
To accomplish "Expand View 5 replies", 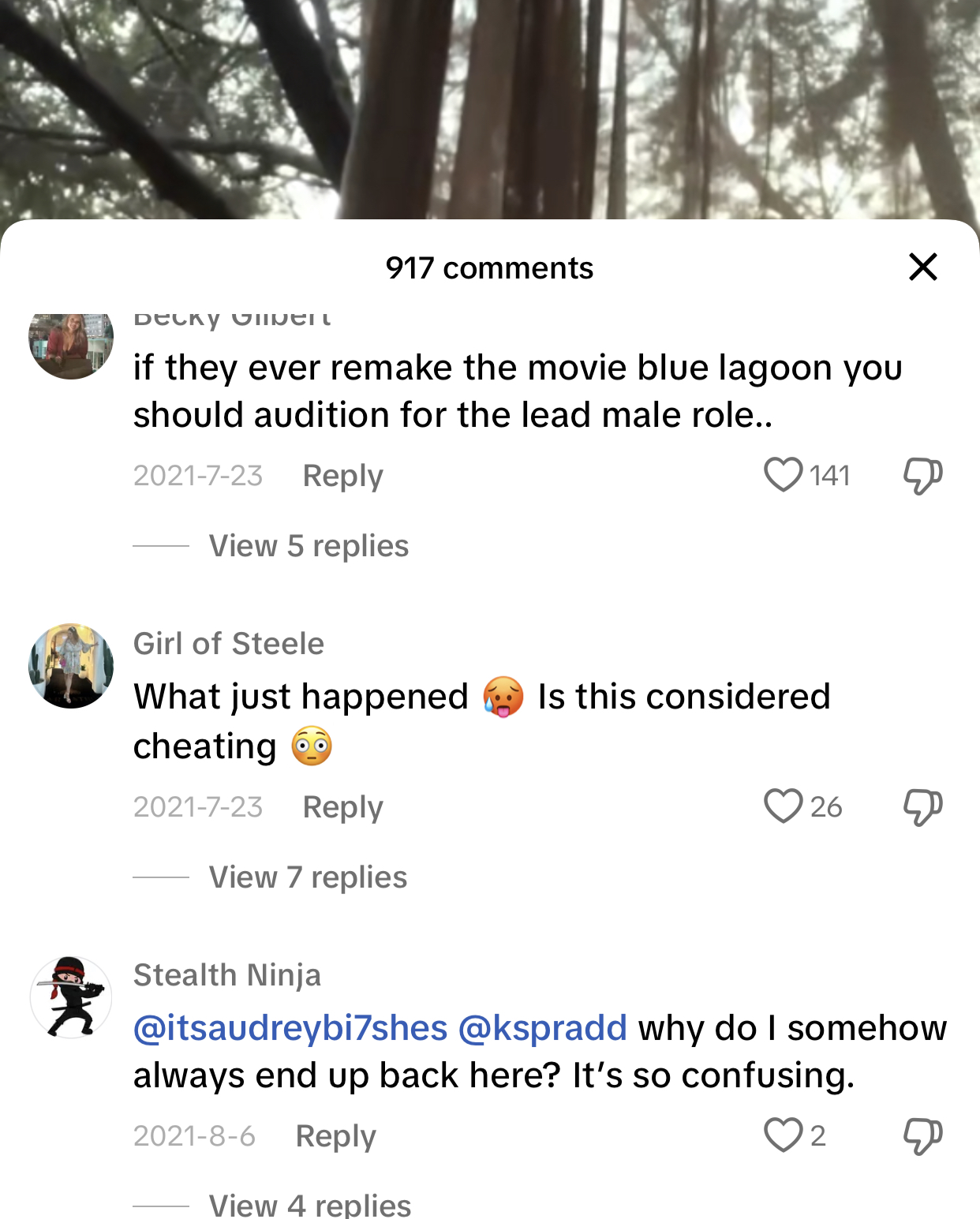I will pos(309,546).
